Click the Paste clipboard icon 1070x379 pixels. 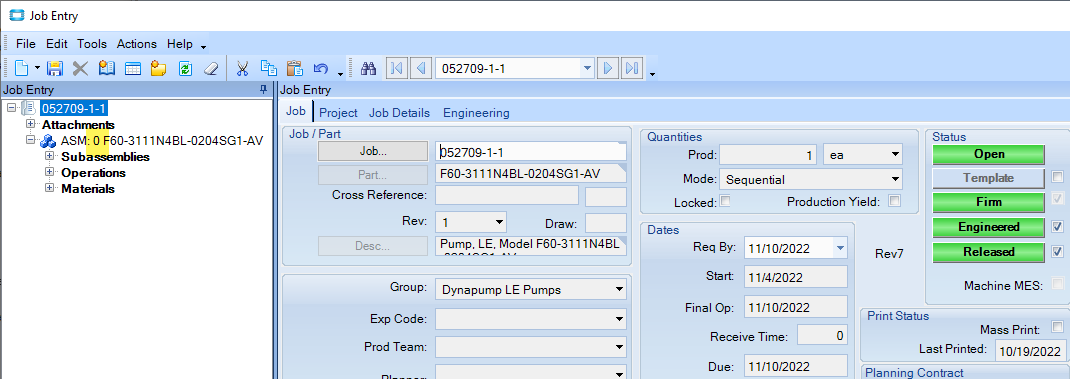tap(294, 68)
